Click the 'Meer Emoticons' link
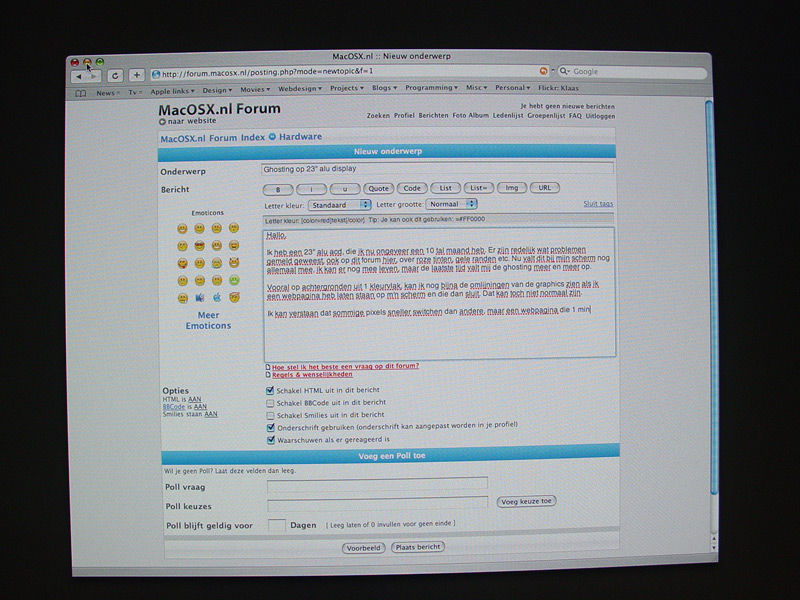800x600 pixels. (x=208, y=320)
